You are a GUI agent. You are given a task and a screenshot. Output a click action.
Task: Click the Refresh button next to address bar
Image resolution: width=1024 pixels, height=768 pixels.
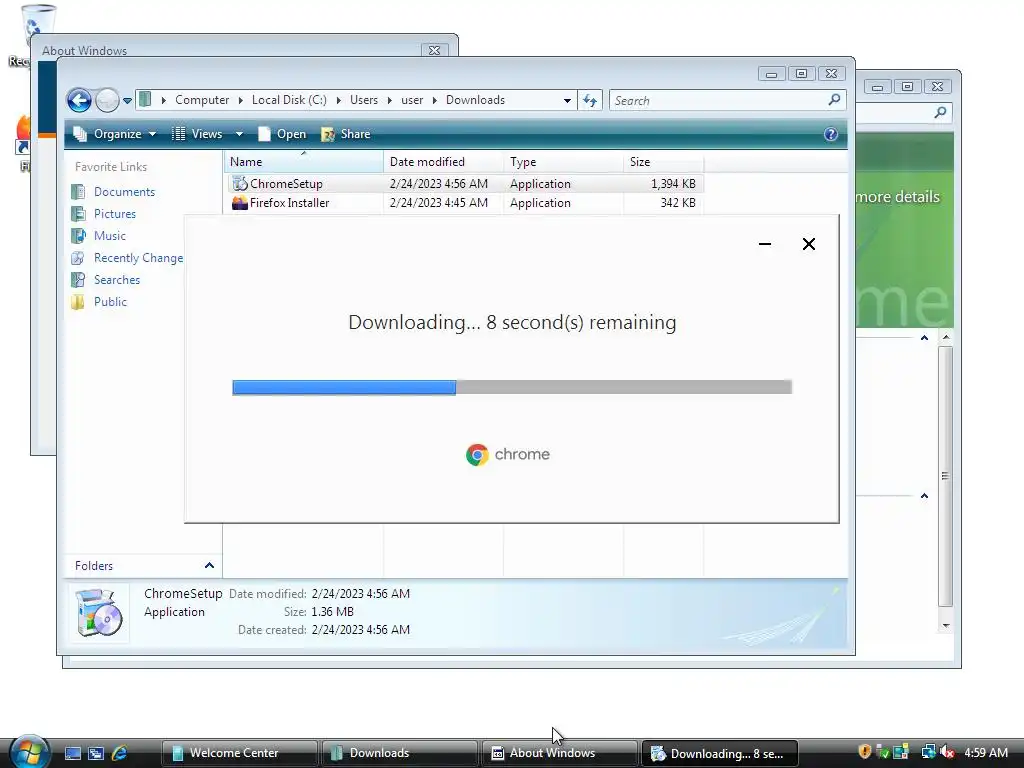pyautogui.click(x=590, y=101)
